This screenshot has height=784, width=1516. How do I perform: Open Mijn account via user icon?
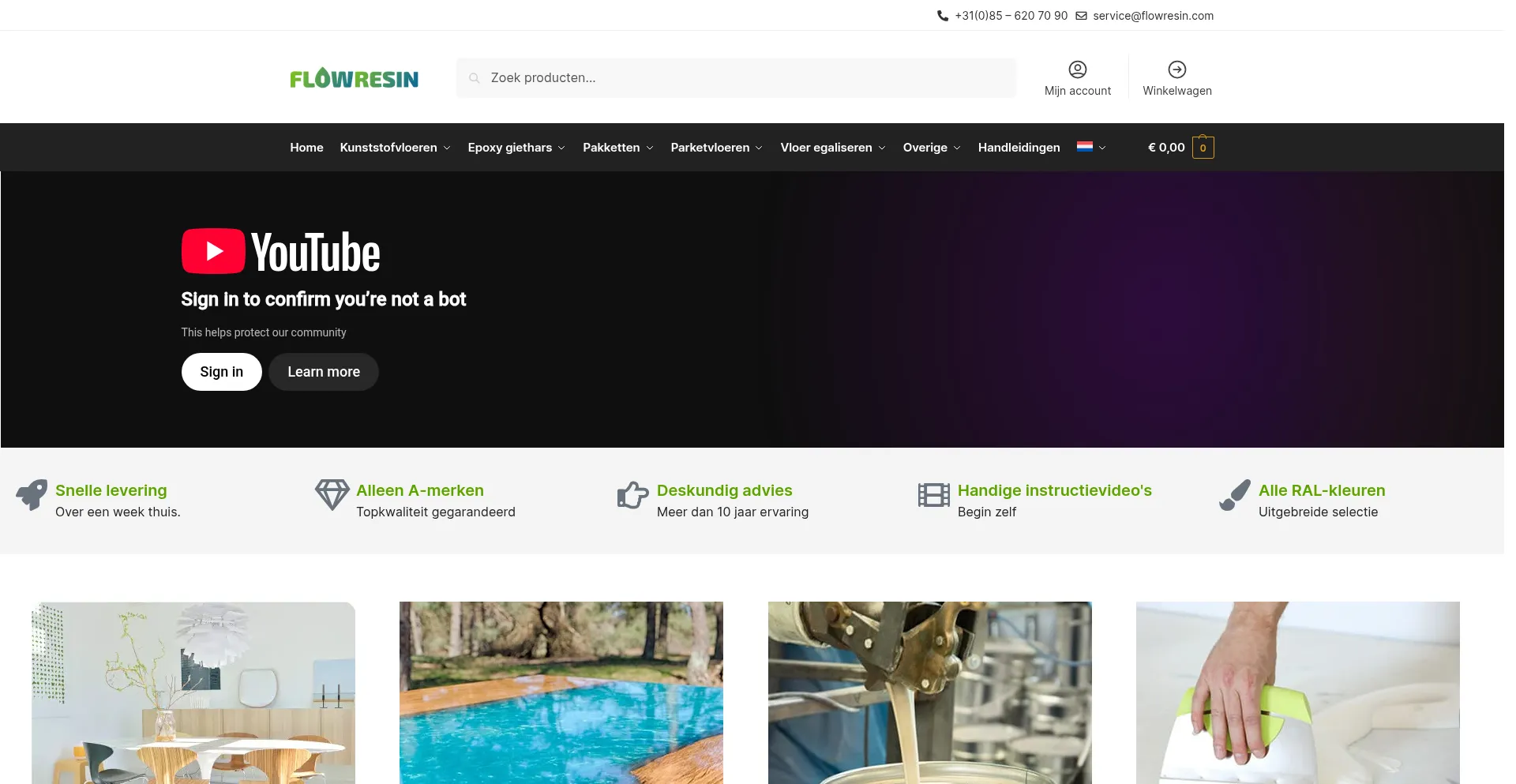(x=1078, y=69)
